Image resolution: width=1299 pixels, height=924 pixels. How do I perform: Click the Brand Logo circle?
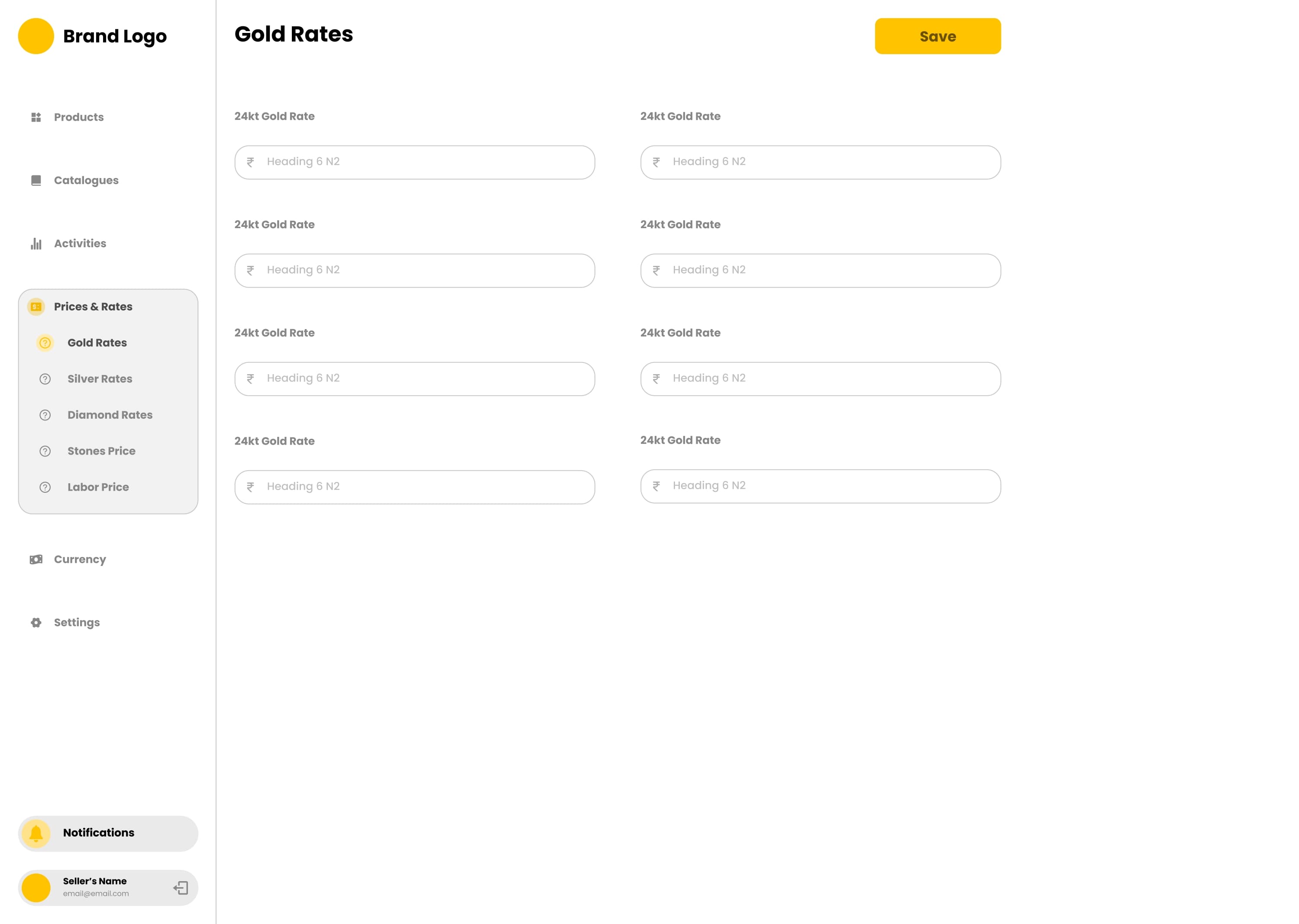pos(36,36)
